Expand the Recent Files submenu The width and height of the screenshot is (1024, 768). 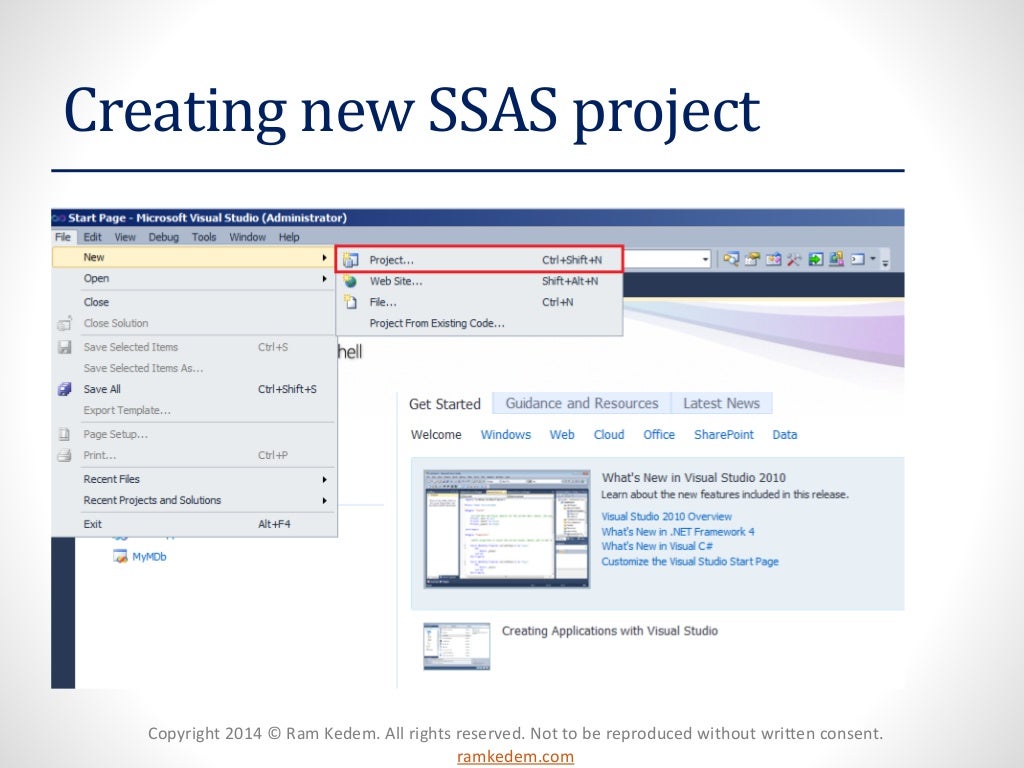click(193, 479)
